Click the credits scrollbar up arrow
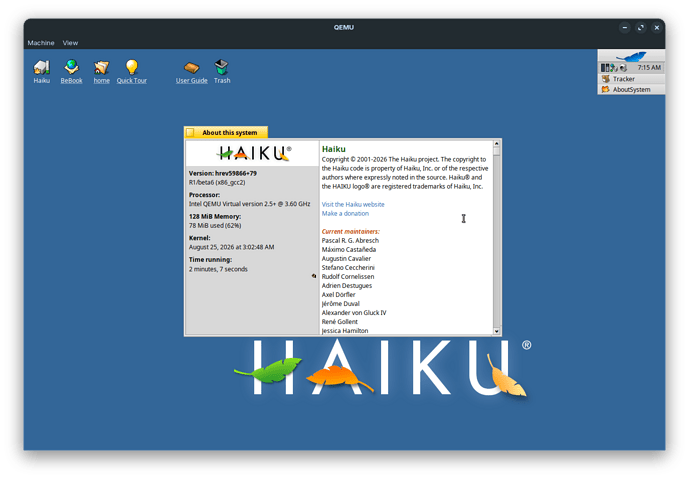 [x=497, y=143]
